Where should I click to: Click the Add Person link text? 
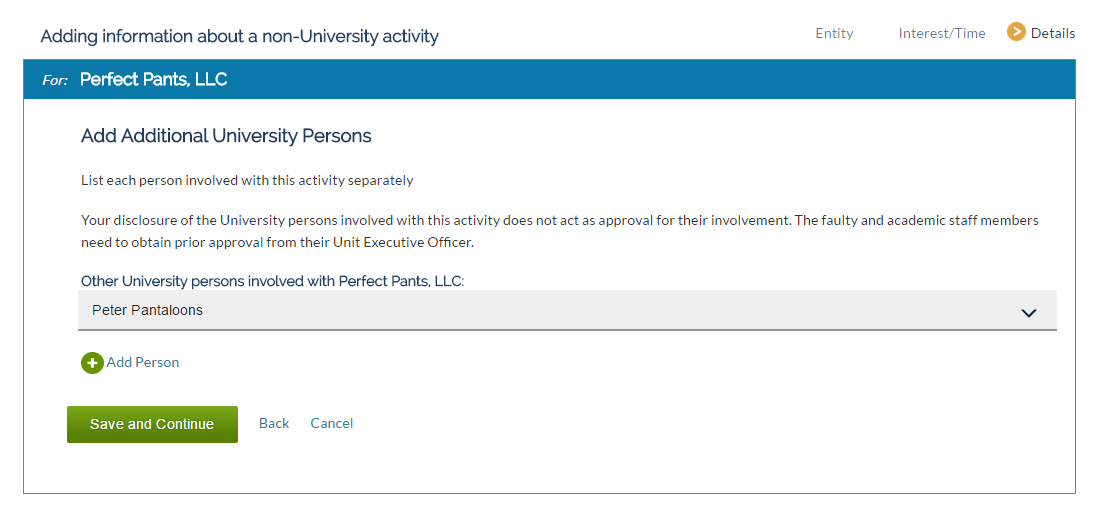point(143,362)
